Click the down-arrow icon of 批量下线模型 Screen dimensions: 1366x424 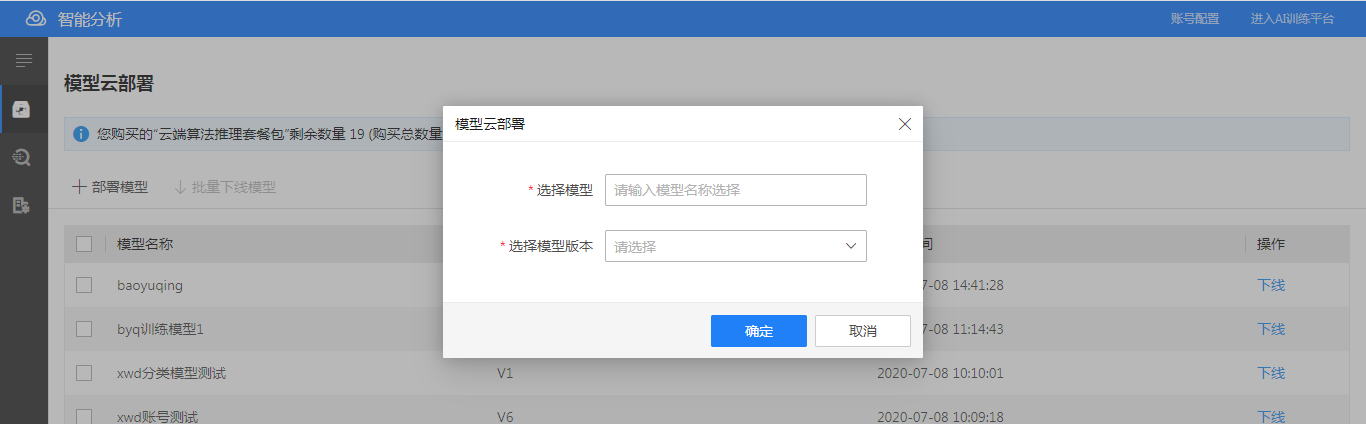tap(180, 187)
